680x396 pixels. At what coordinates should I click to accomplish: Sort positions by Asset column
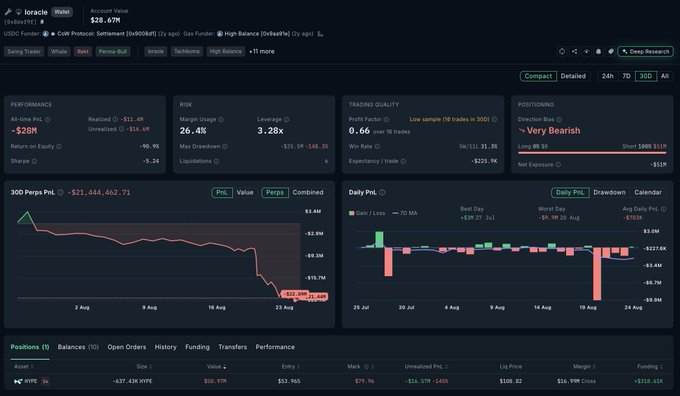24,367
